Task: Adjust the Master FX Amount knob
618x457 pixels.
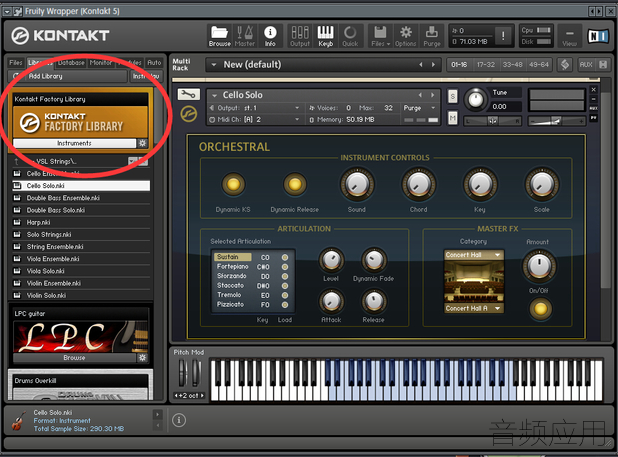Action: pos(539,266)
